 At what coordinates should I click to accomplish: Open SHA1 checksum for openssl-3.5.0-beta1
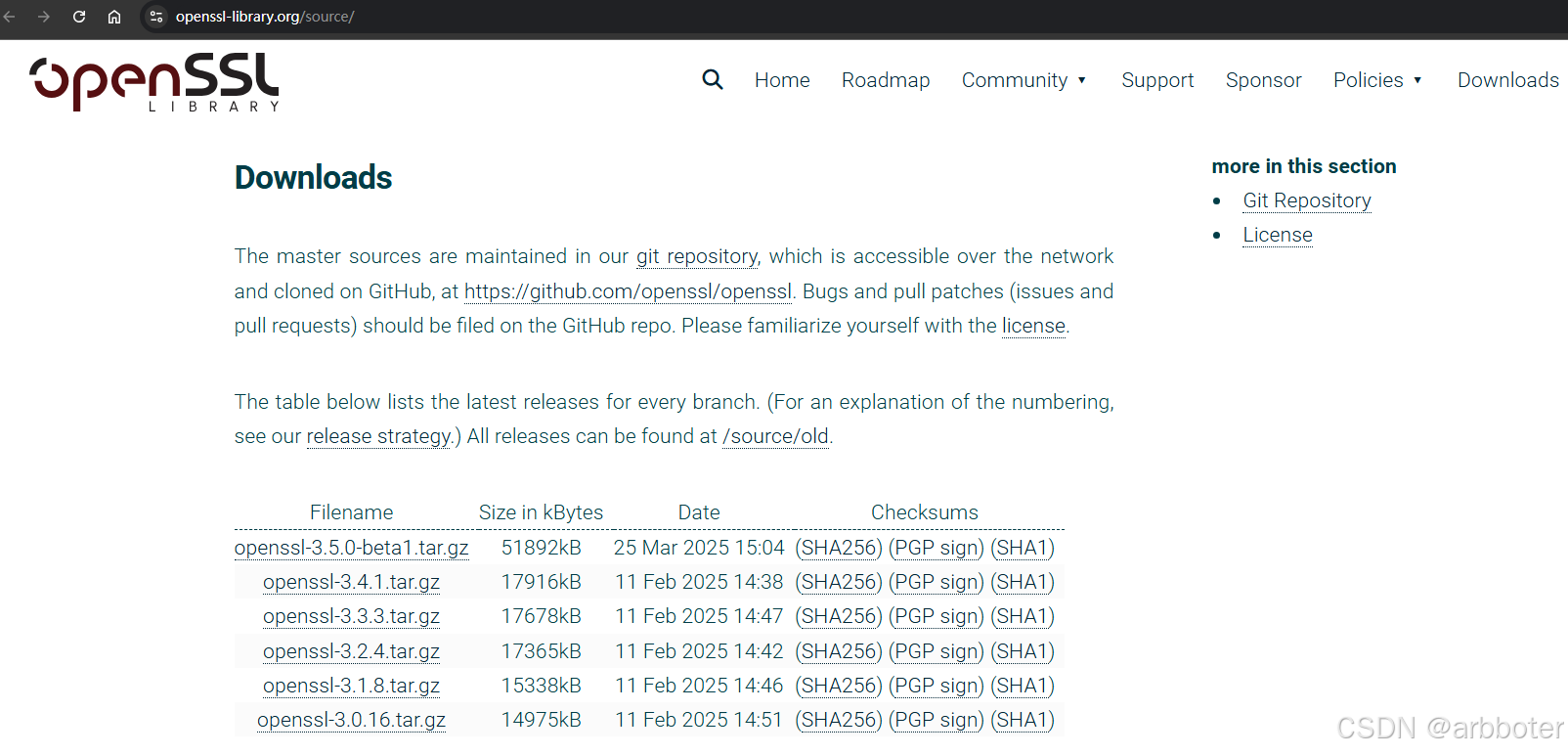(1023, 548)
